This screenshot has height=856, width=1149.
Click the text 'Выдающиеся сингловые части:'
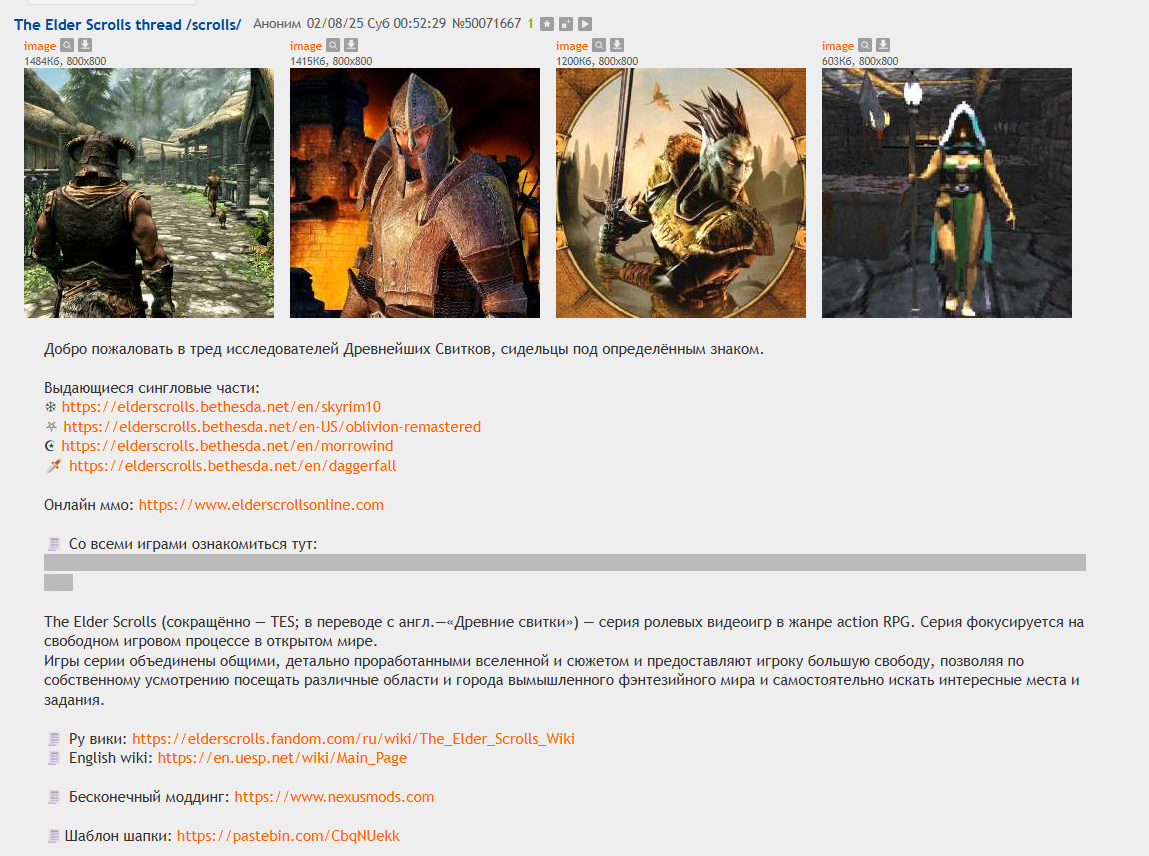pos(152,388)
